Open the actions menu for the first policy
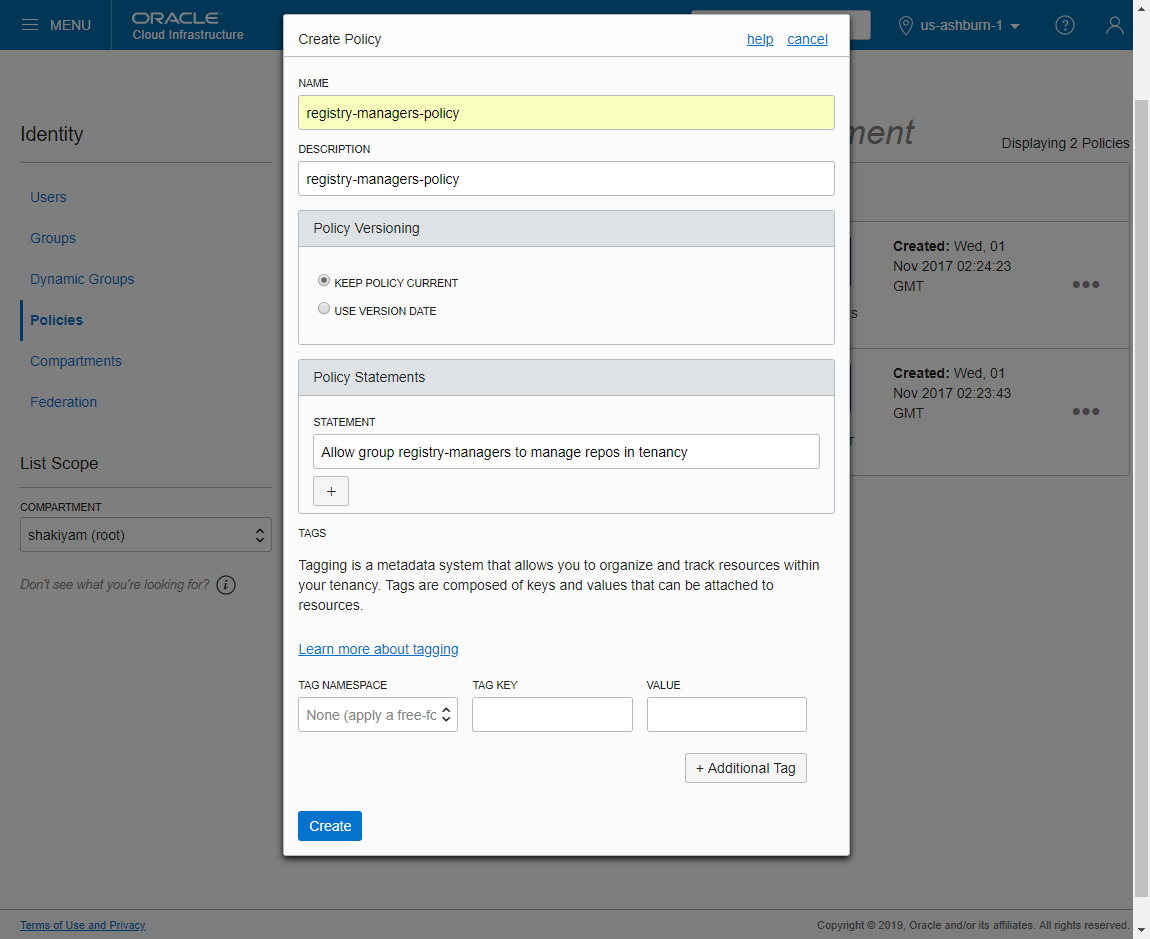 click(1086, 285)
